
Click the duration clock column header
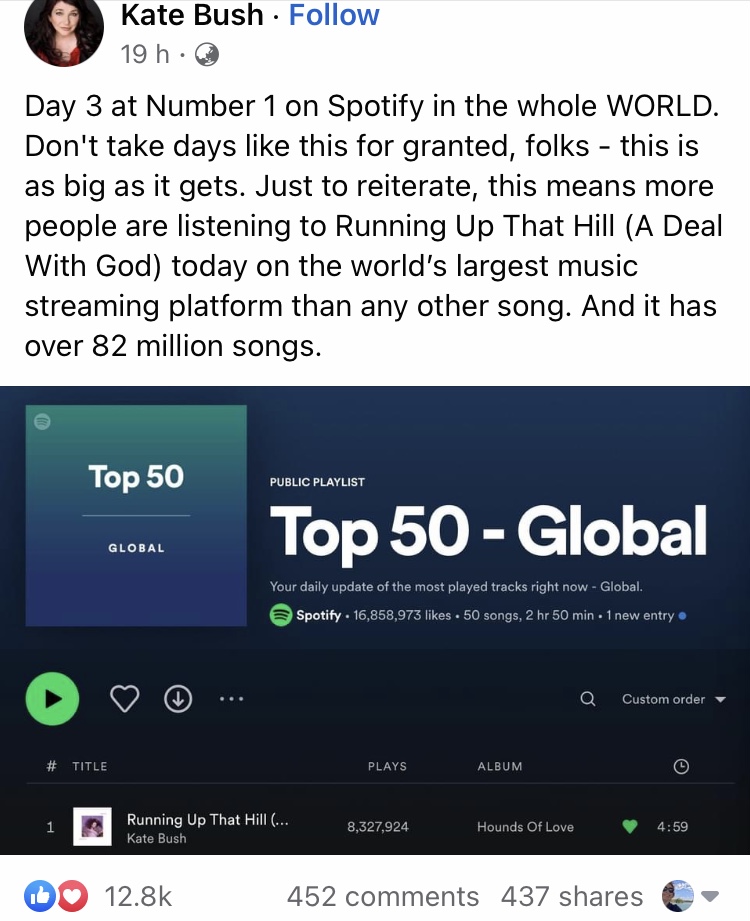click(x=681, y=766)
